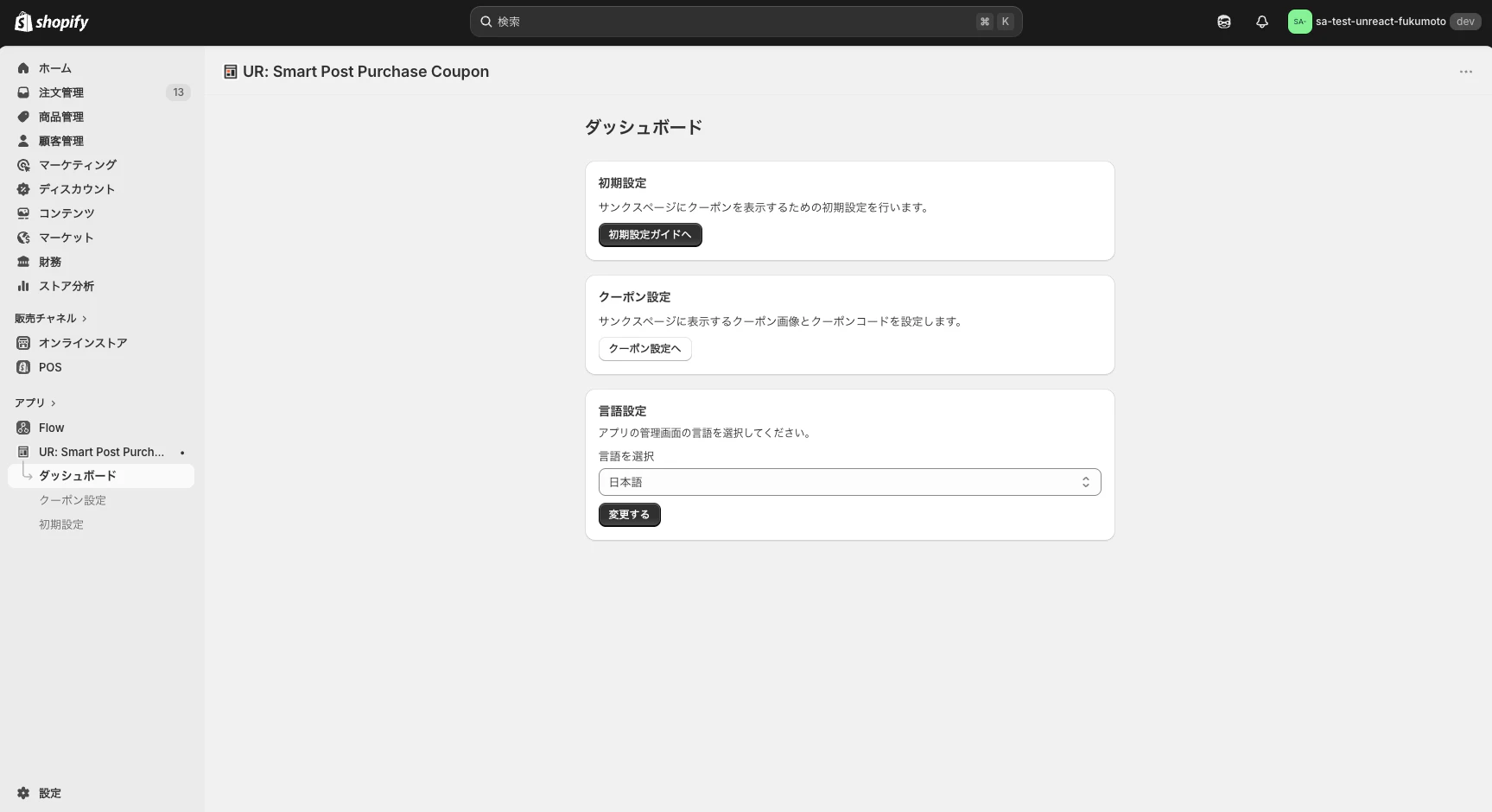Click the クーポン設定へ button
Image resolution: width=1492 pixels, height=812 pixels.
tap(644, 349)
